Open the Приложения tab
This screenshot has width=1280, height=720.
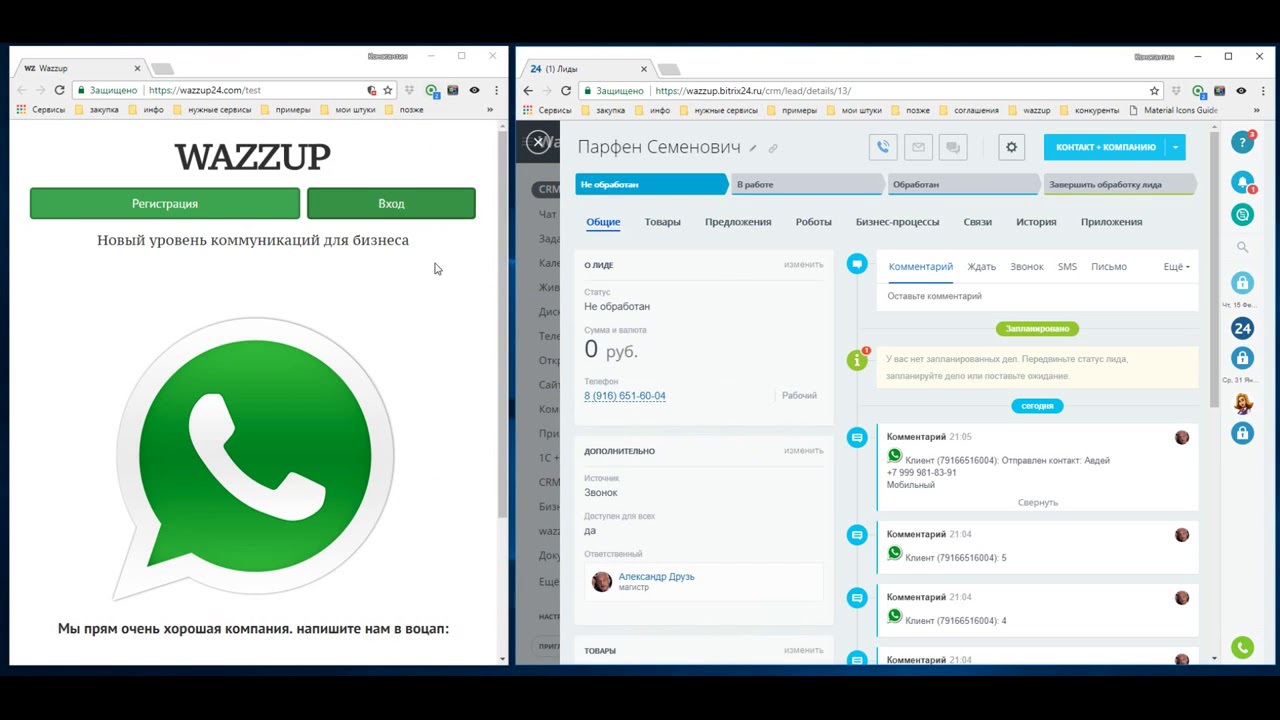coord(1111,222)
